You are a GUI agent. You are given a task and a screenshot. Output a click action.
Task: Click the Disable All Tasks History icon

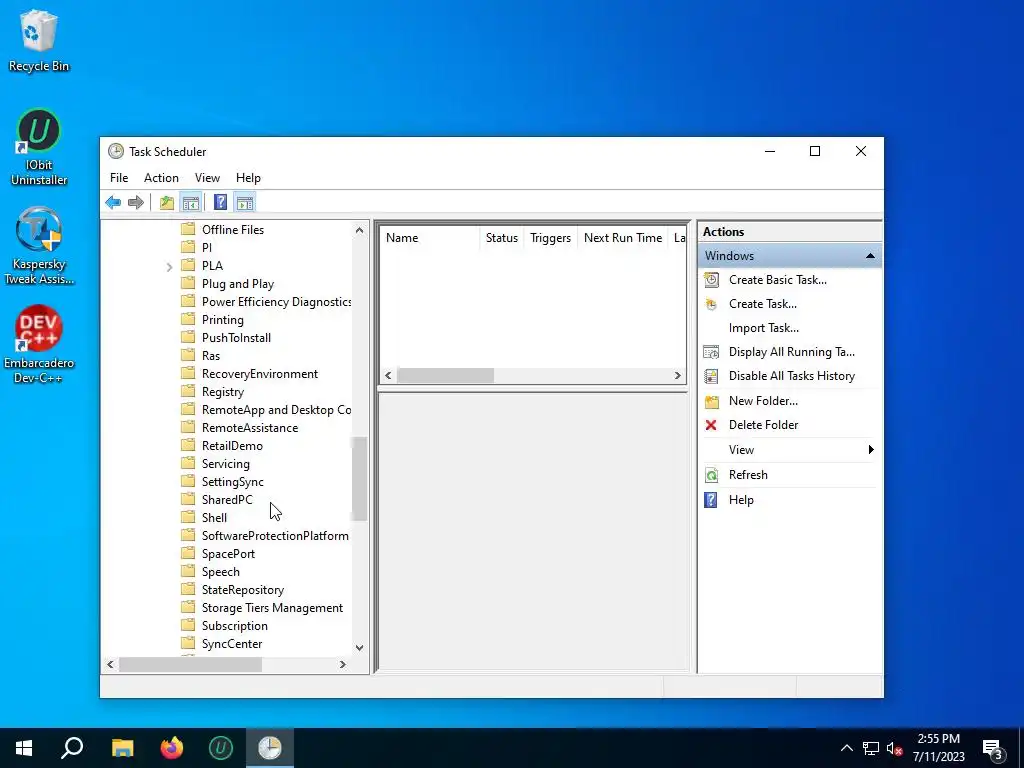(711, 376)
